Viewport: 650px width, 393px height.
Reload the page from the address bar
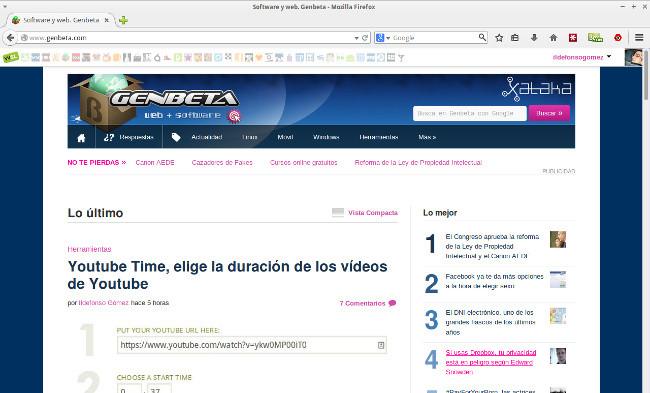[x=365, y=38]
